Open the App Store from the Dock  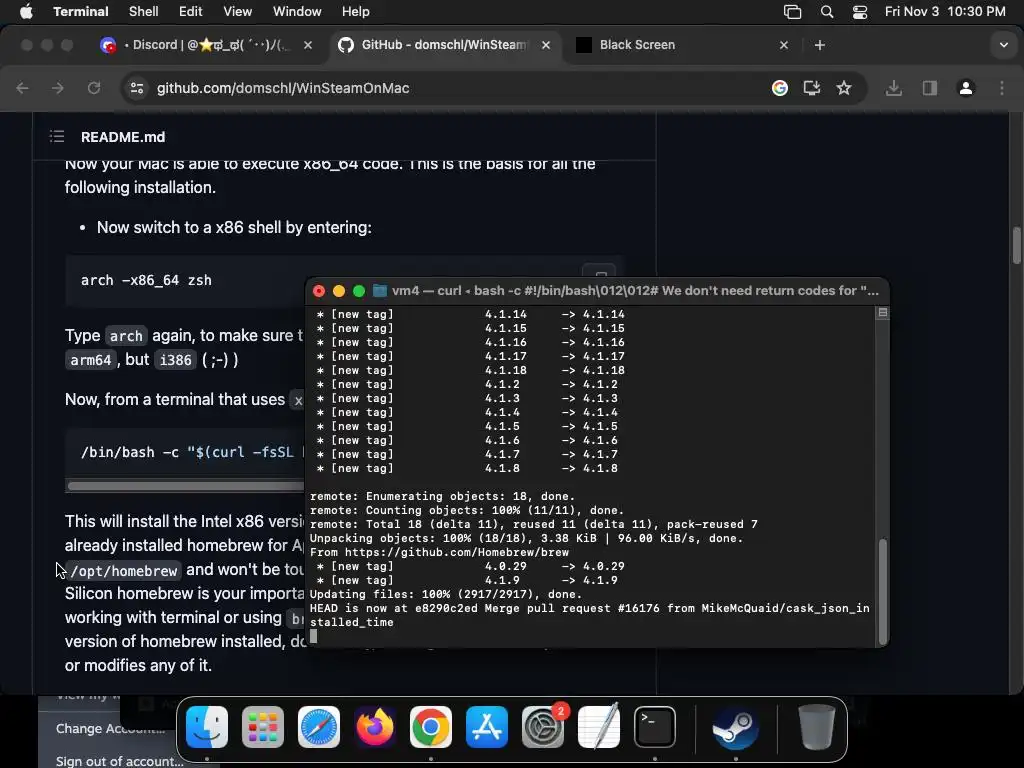coord(487,727)
